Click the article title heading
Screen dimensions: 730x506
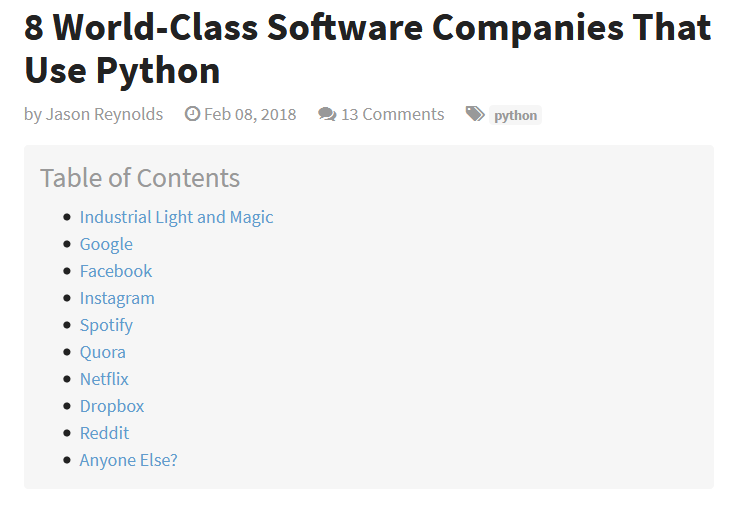click(368, 49)
